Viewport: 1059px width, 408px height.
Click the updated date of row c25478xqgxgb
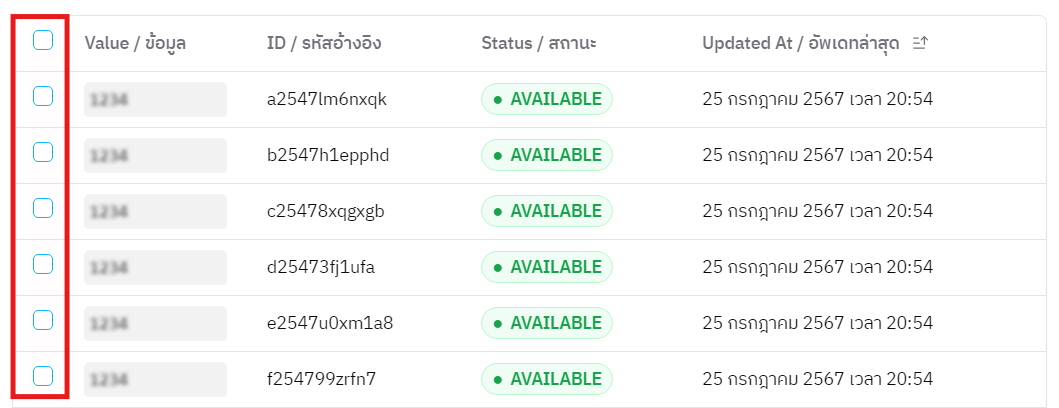pos(817,211)
